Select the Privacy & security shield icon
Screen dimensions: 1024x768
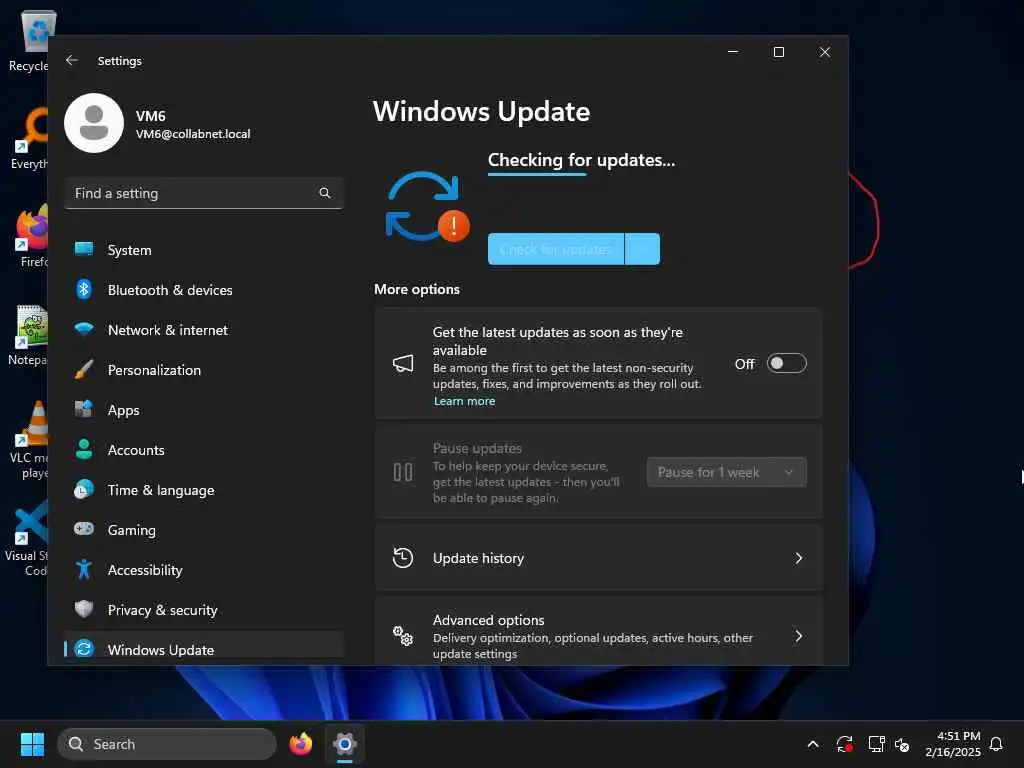[84, 609]
